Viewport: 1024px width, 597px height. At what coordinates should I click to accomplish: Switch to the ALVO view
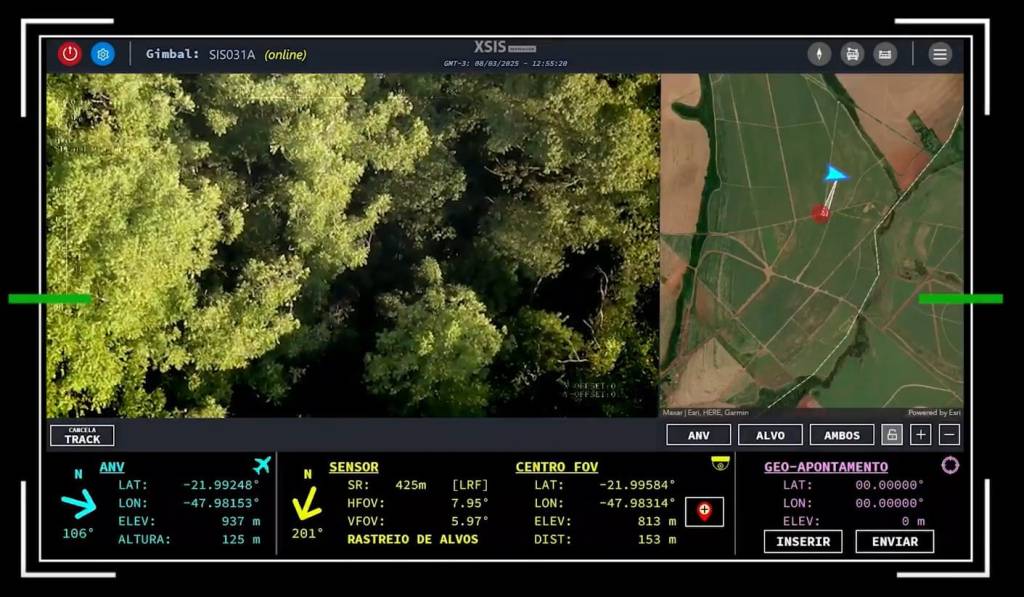point(770,435)
